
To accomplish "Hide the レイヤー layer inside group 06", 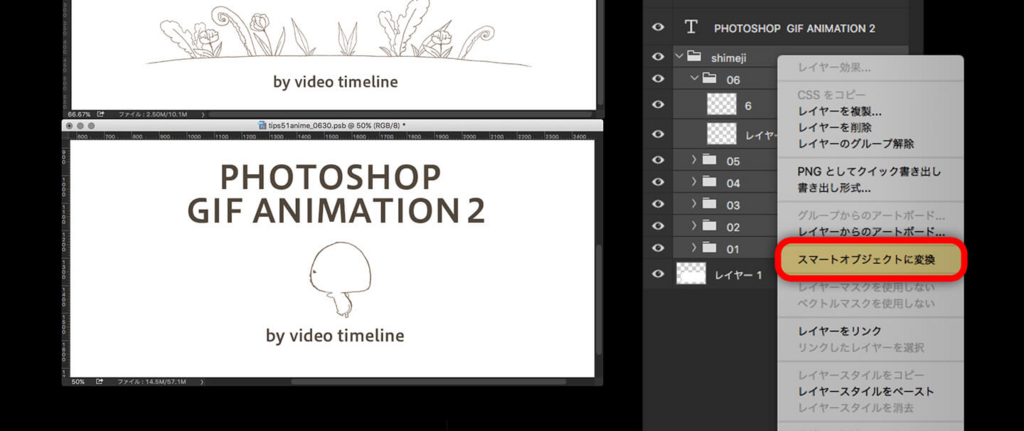I will coord(658,134).
